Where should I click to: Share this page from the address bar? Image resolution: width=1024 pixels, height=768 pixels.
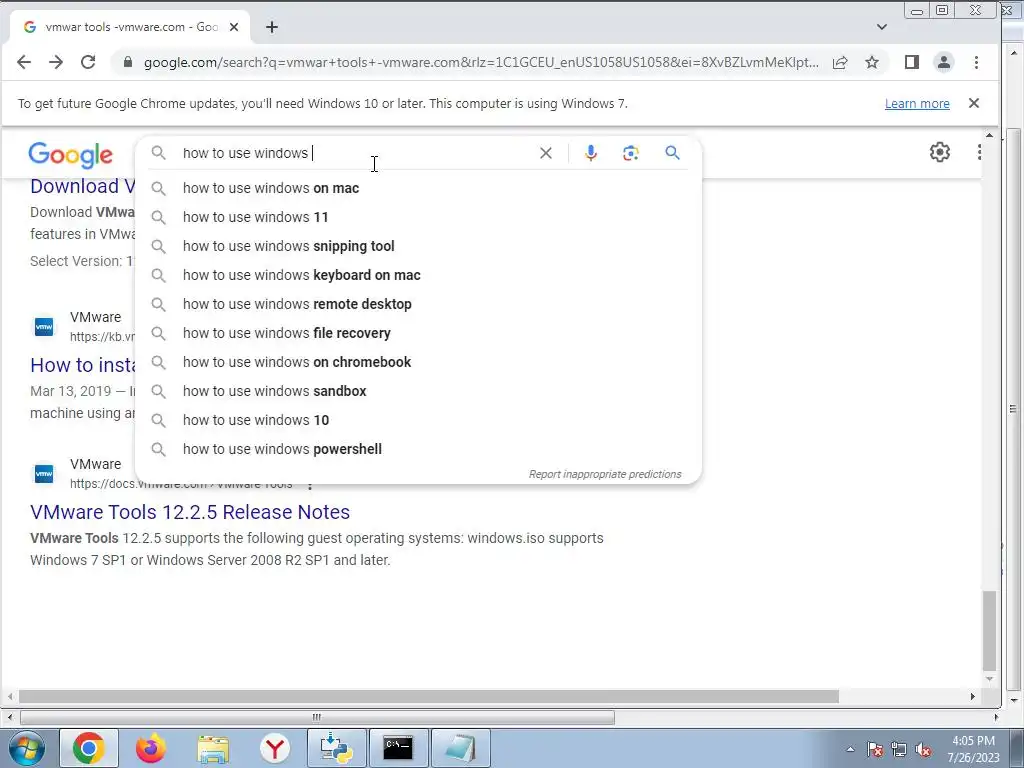(x=840, y=62)
